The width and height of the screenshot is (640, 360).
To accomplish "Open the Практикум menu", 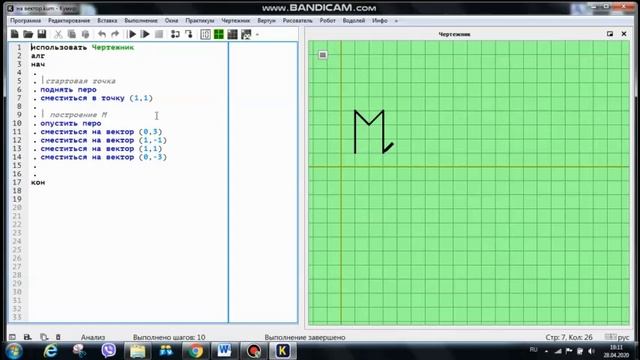I will [200, 20].
